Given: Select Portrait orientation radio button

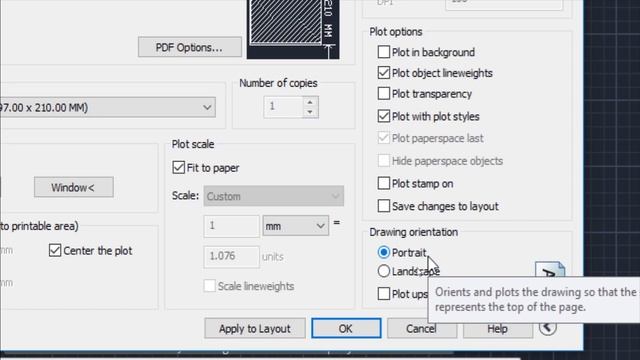Looking at the screenshot, I should click(x=384, y=253).
